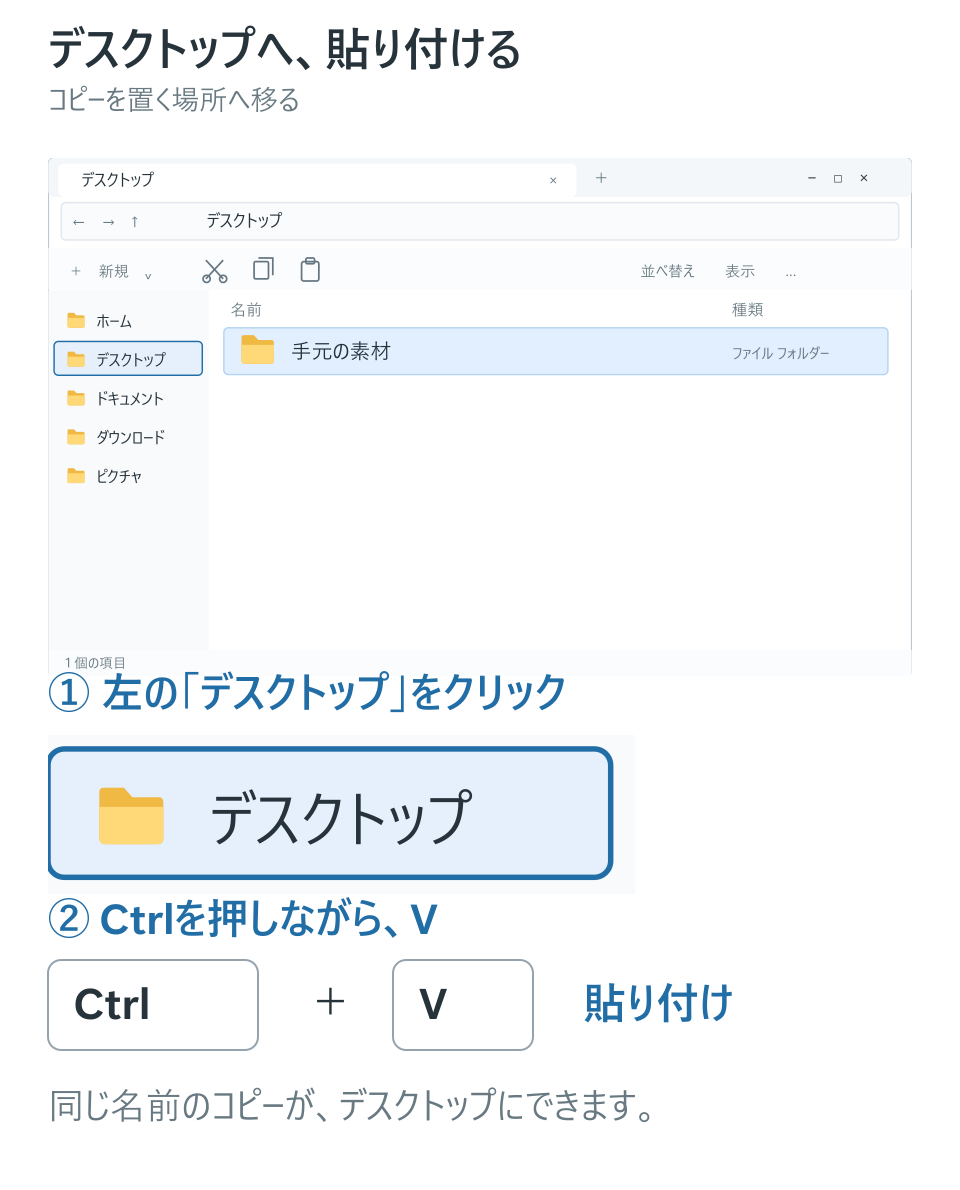Click the enlarged デスクトップ button

(330, 813)
